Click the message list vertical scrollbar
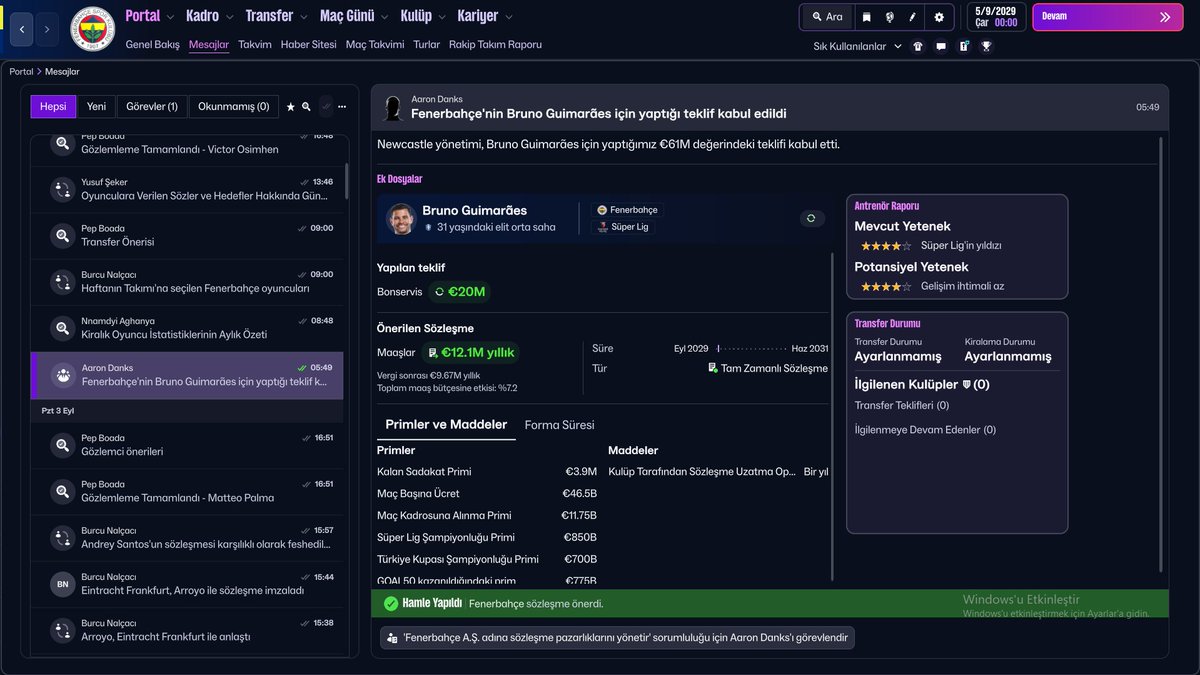The image size is (1200, 675). 348,181
